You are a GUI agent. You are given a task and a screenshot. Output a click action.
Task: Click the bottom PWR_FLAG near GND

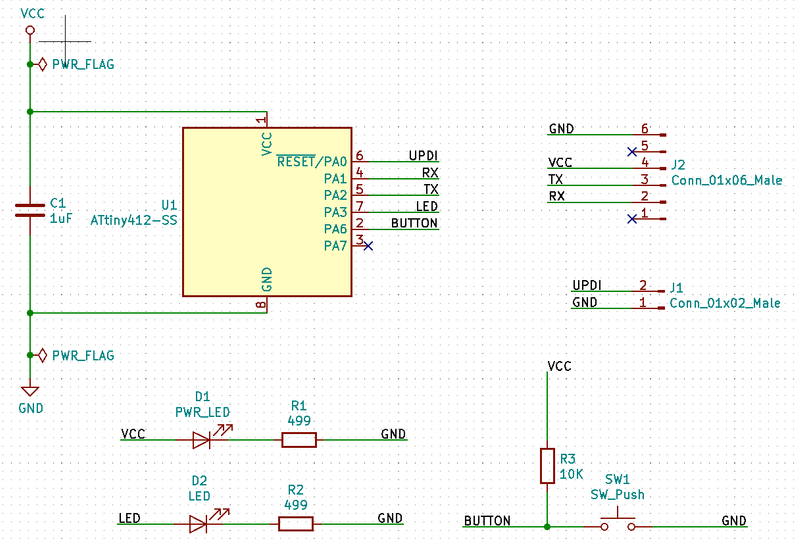[x=82, y=355]
